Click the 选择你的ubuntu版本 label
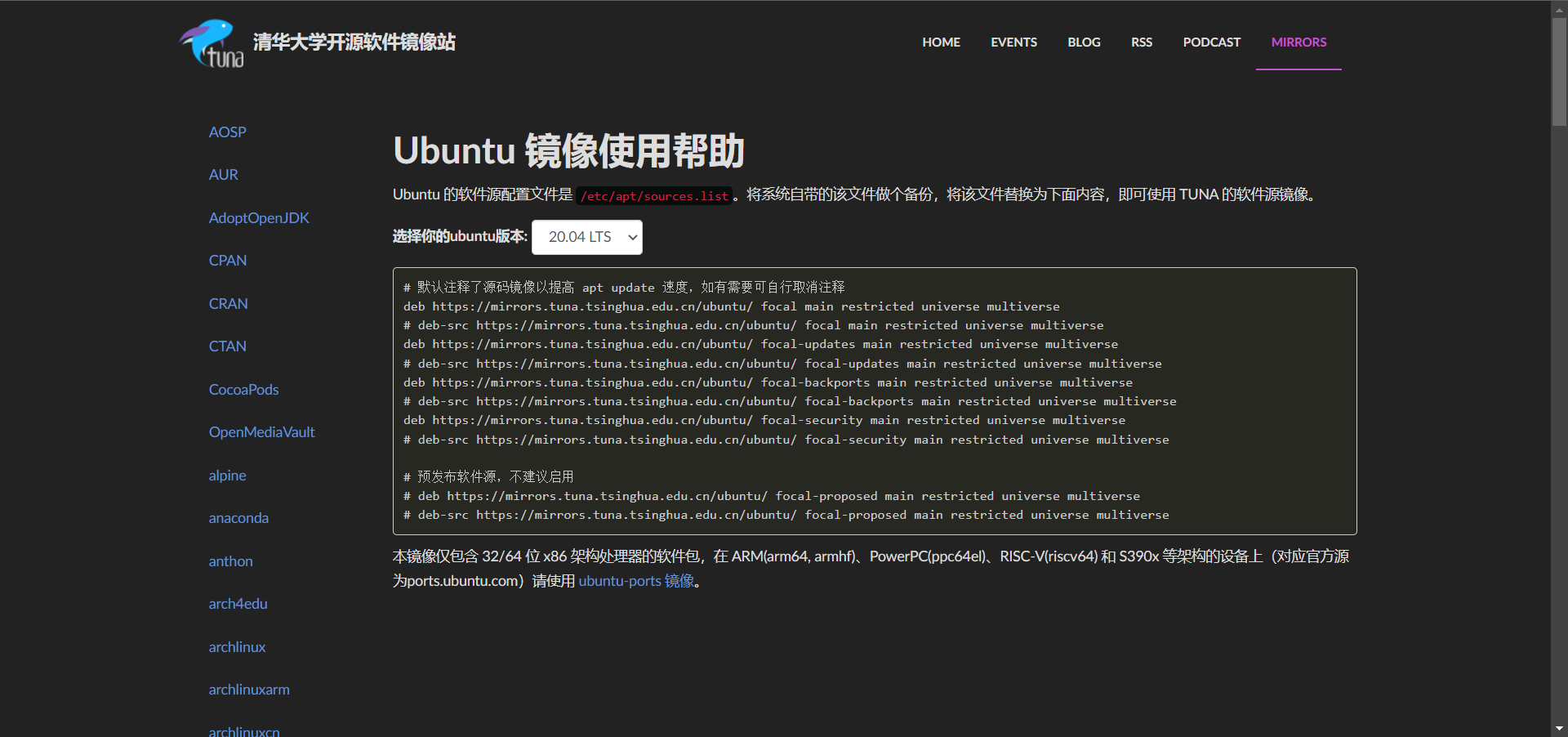1568x737 pixels. point(460,236)
